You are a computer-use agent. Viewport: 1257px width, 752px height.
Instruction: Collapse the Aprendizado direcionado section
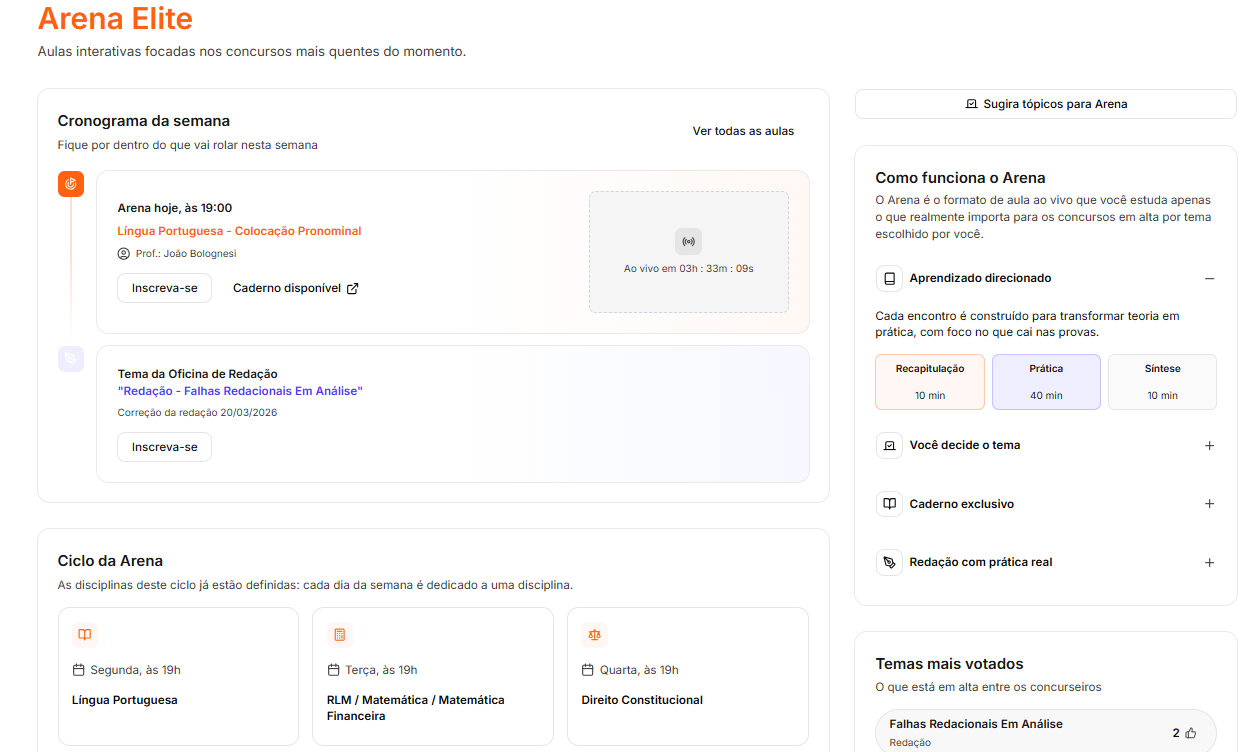click(1209, 279)
